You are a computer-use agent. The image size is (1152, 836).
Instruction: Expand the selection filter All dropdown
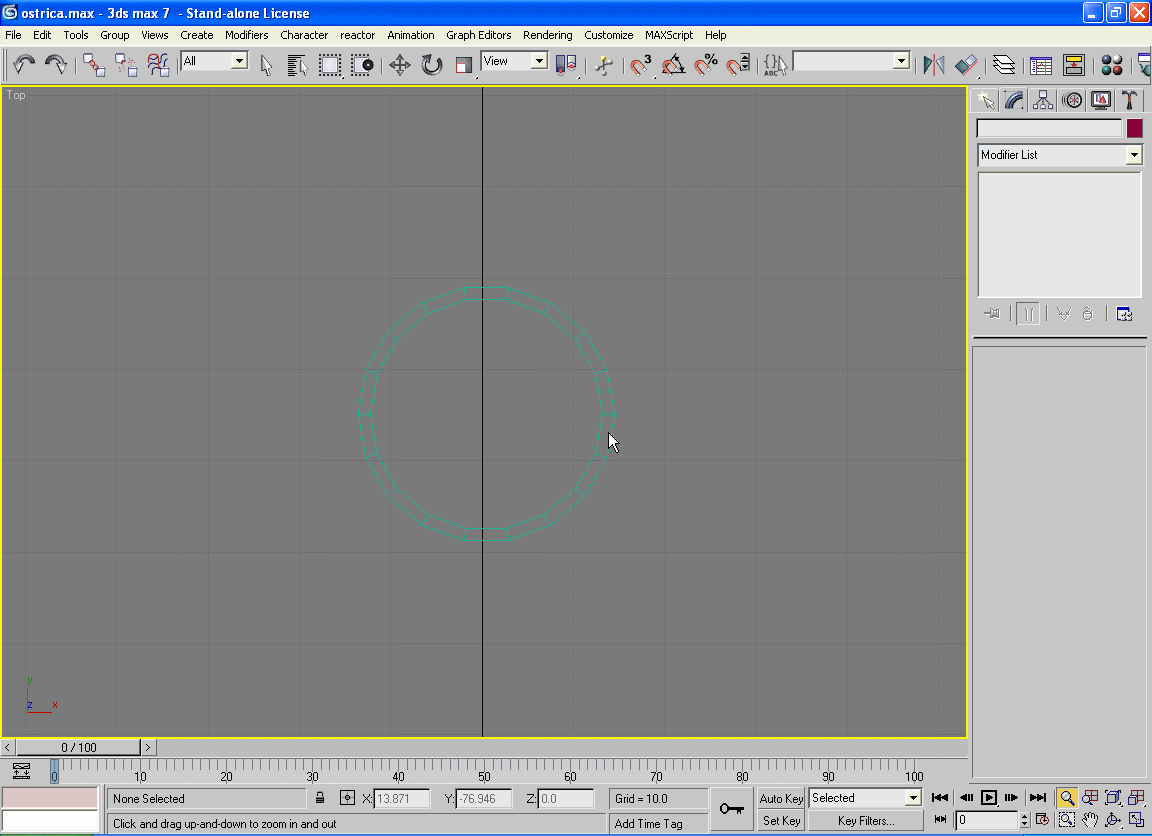click(x=239, y=61)
